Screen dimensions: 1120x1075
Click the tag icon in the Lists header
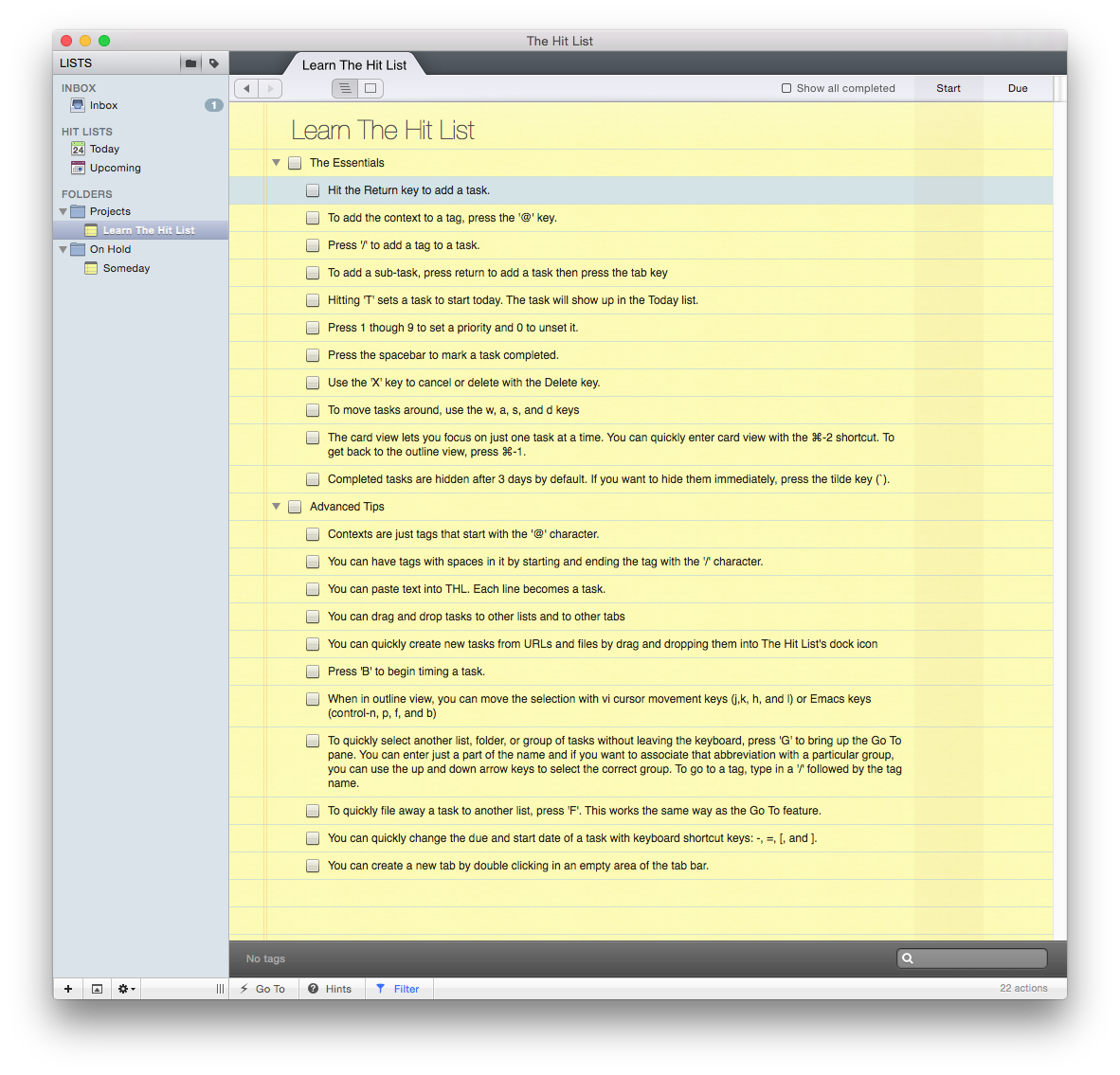214,63
